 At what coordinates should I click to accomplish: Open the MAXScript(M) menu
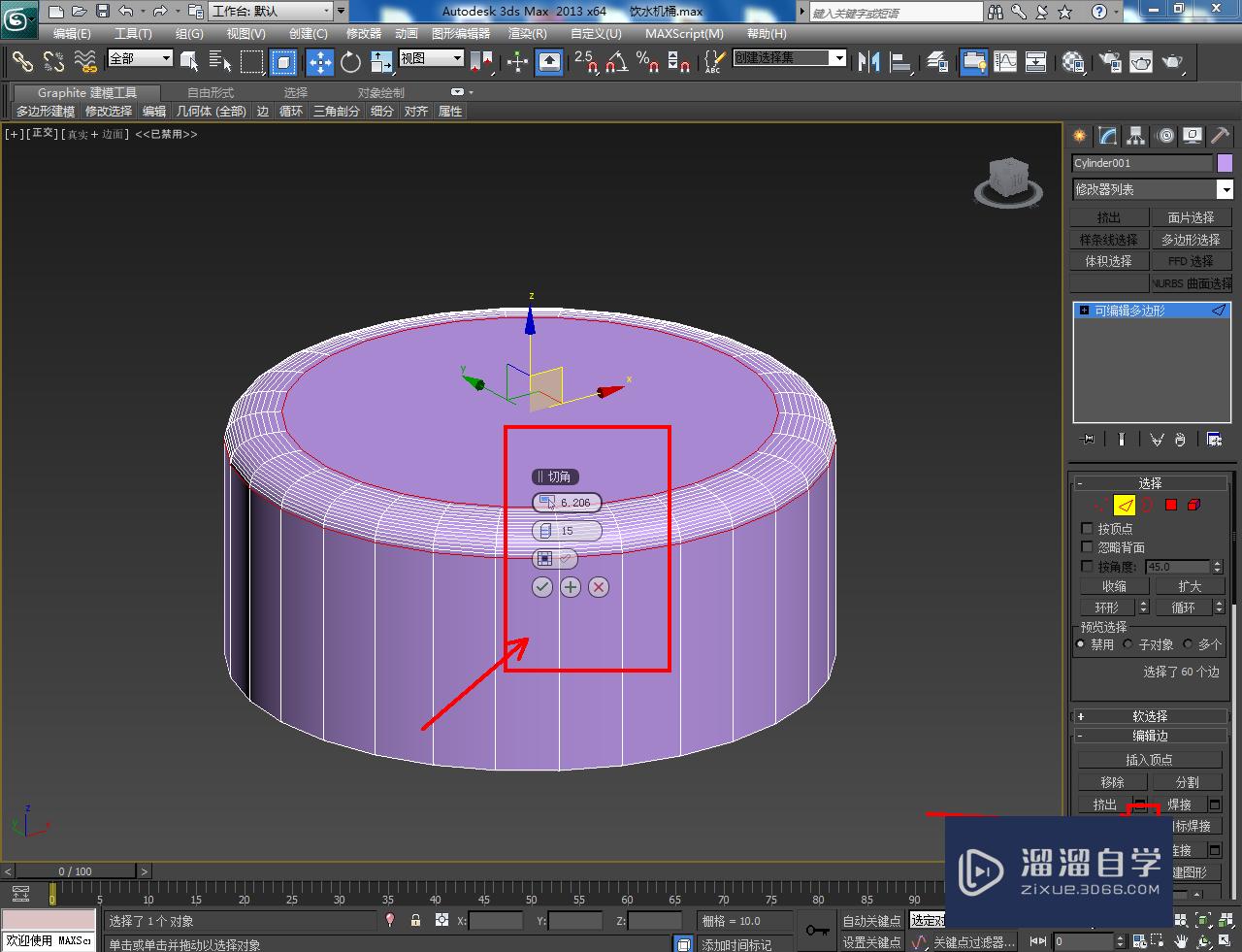coord(685,33)
